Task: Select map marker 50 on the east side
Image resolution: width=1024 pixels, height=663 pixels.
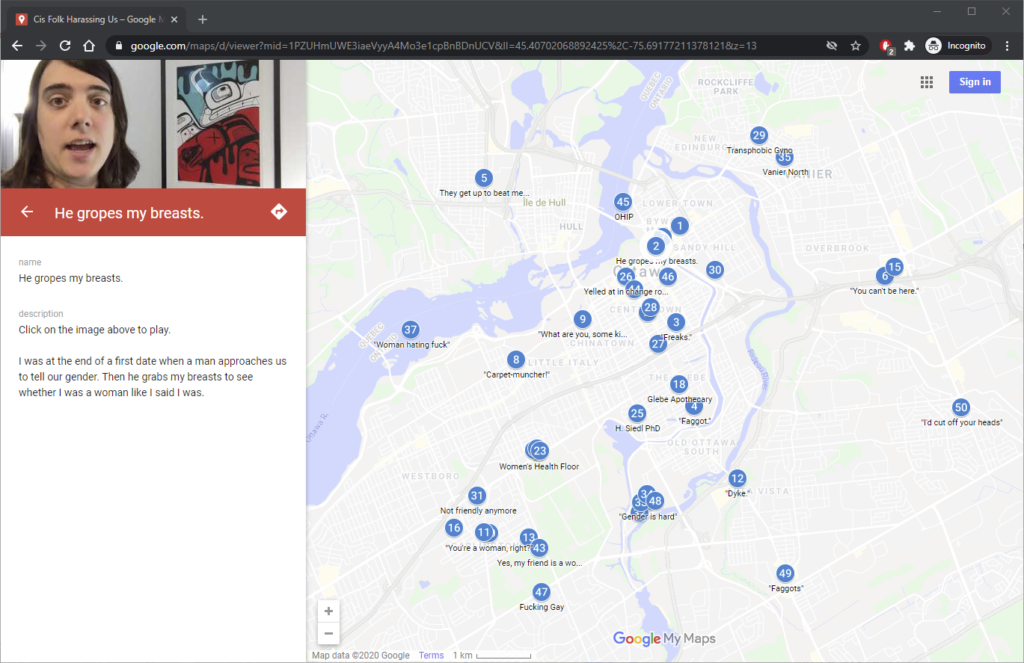Action: 961,408
